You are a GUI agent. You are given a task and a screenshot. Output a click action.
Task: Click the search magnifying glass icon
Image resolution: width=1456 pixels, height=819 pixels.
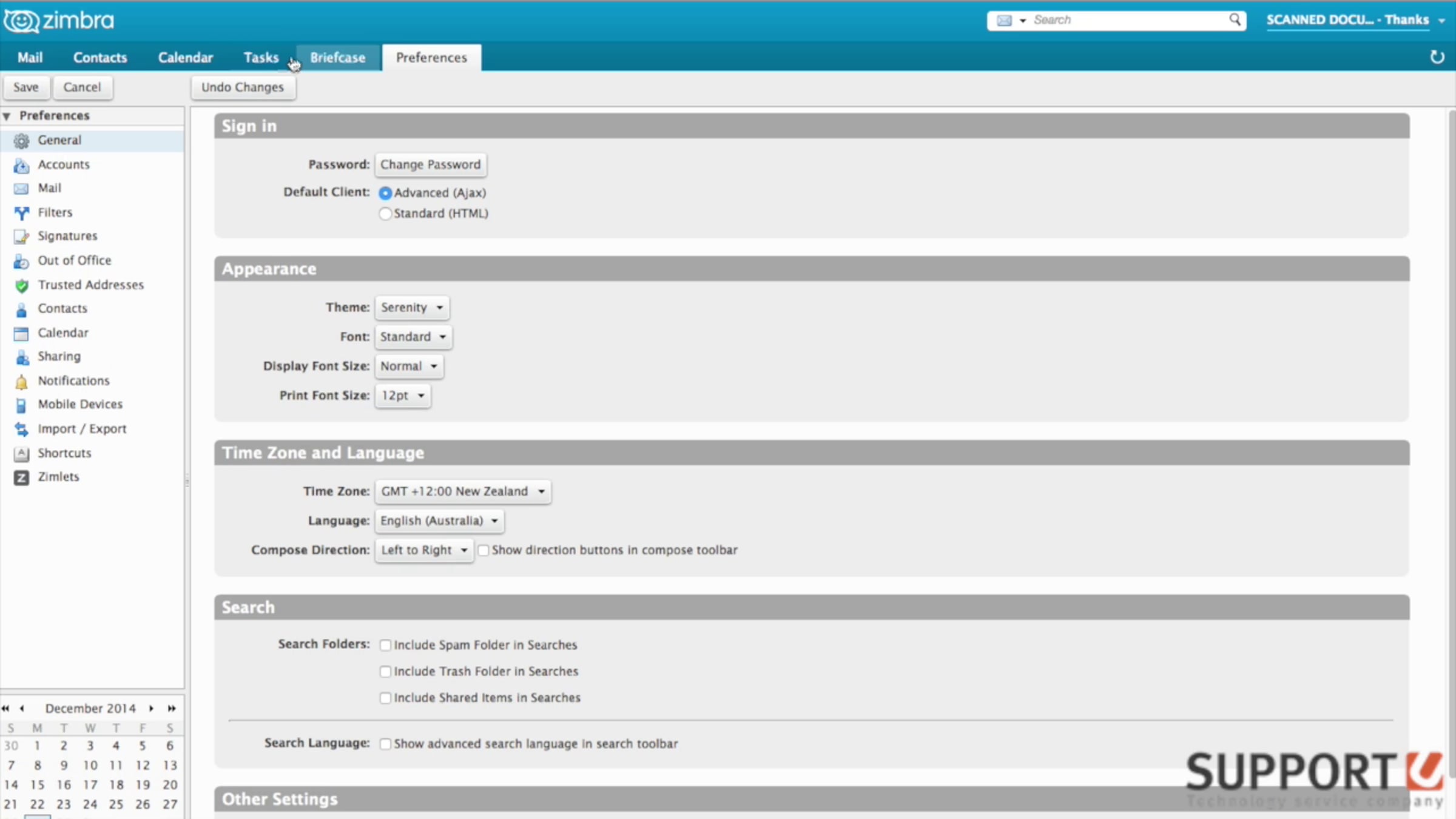click(1235, 20)
